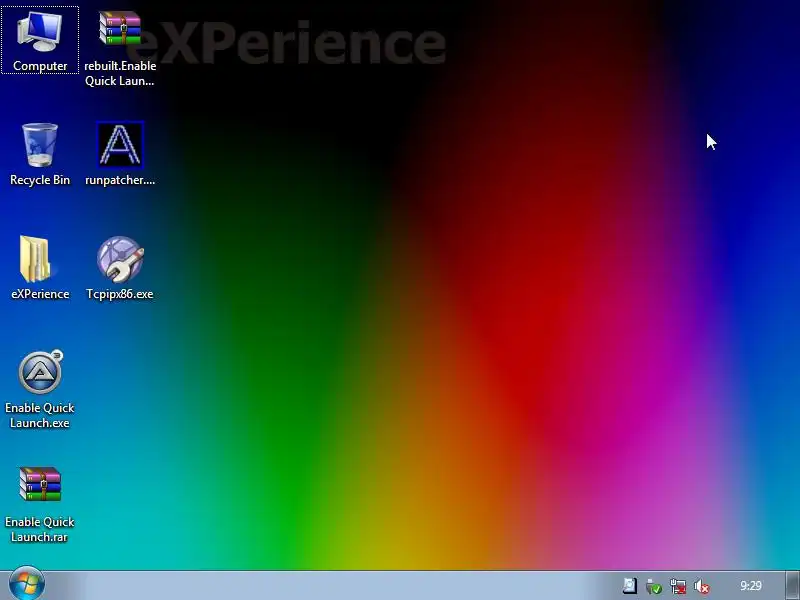Screen dimensions: 800x600
Task: Open the Windows Start orb menu
Action: pyautogui.click(x=27, y=584)
